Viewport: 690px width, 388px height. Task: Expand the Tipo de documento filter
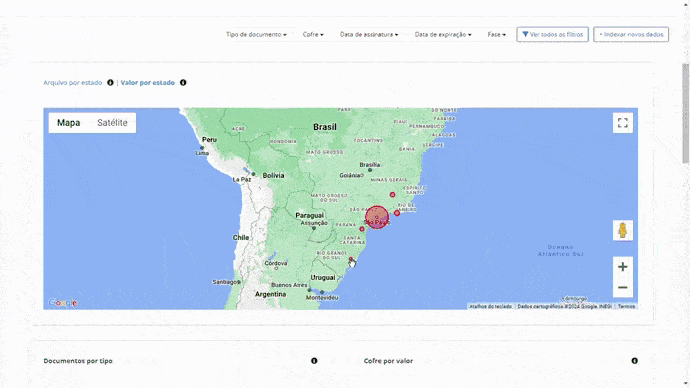pyautogui.click(x=256, y=34)
